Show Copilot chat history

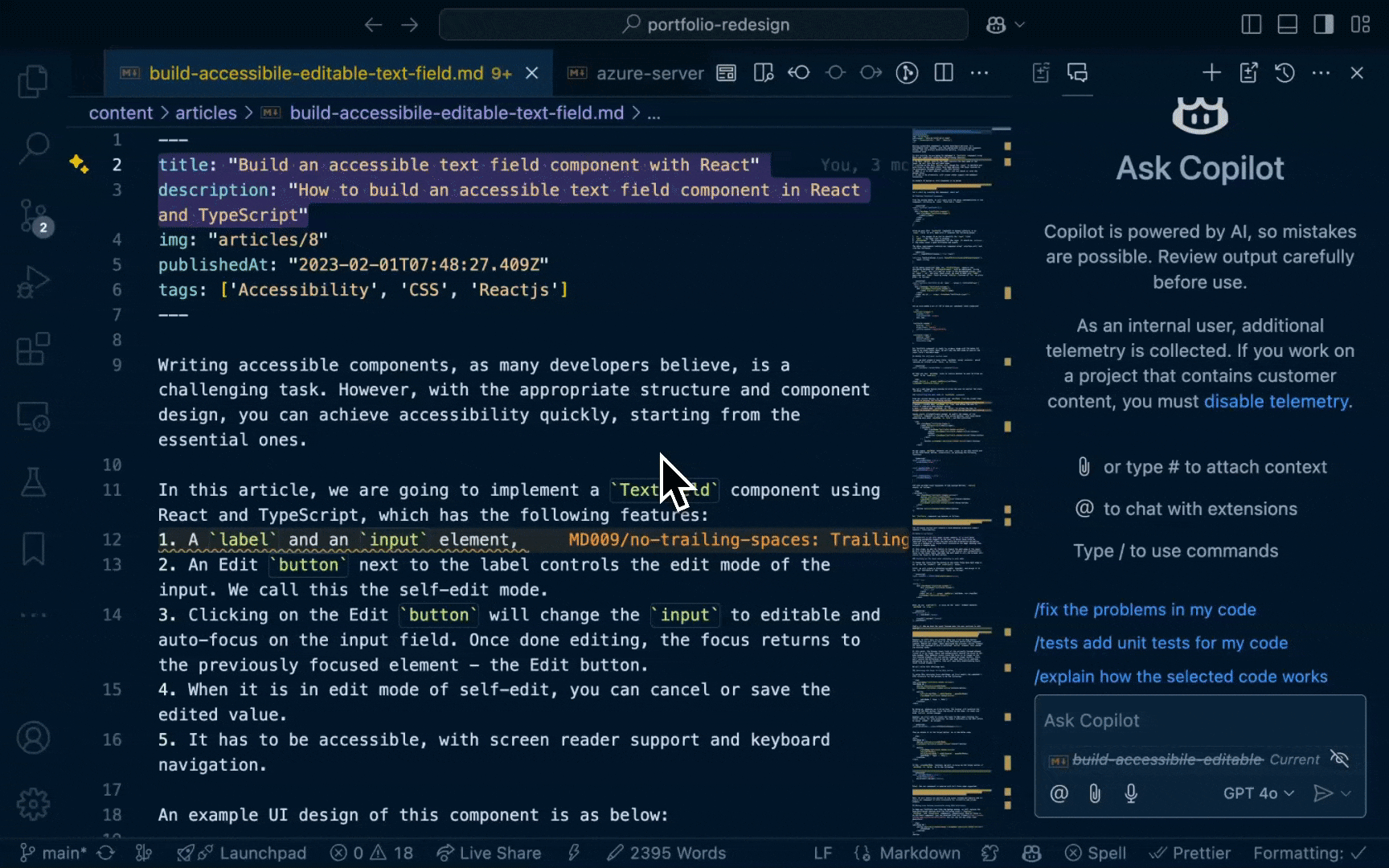[x=1285, y=73]
